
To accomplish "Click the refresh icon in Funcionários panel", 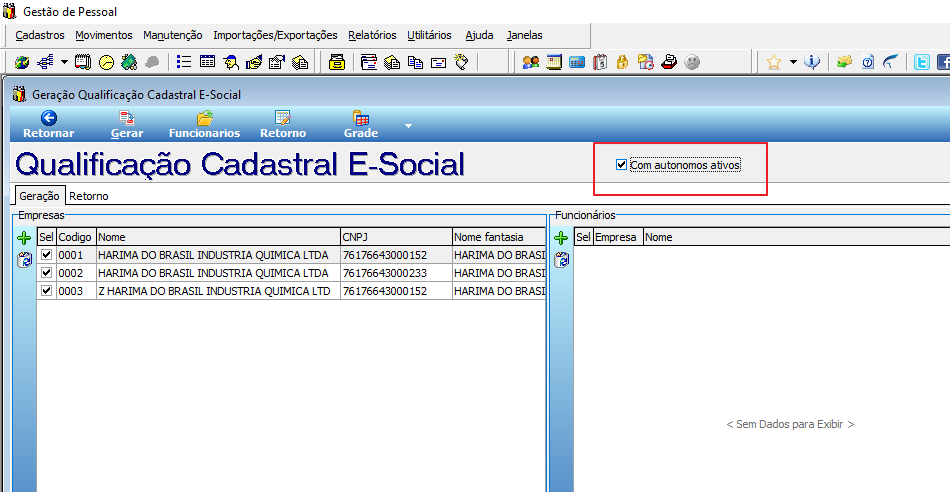I will 561,260.
